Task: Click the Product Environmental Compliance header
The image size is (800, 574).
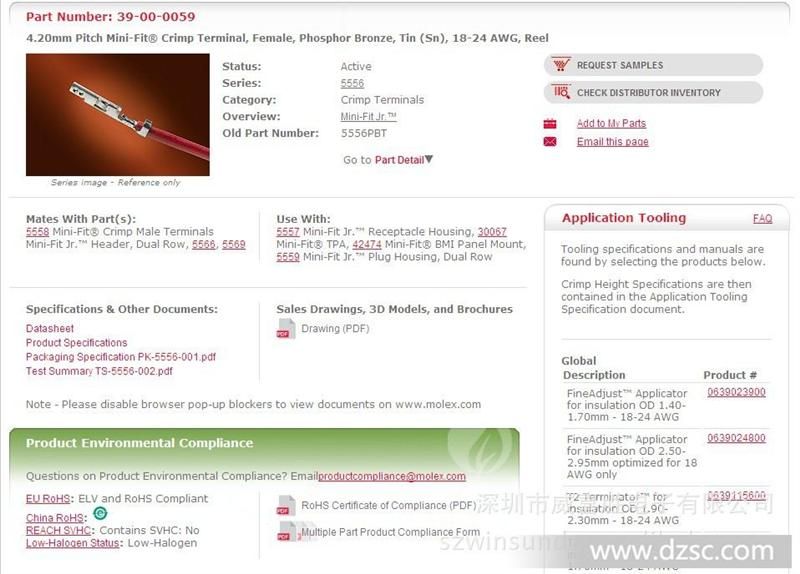Action: coord(139,443)
